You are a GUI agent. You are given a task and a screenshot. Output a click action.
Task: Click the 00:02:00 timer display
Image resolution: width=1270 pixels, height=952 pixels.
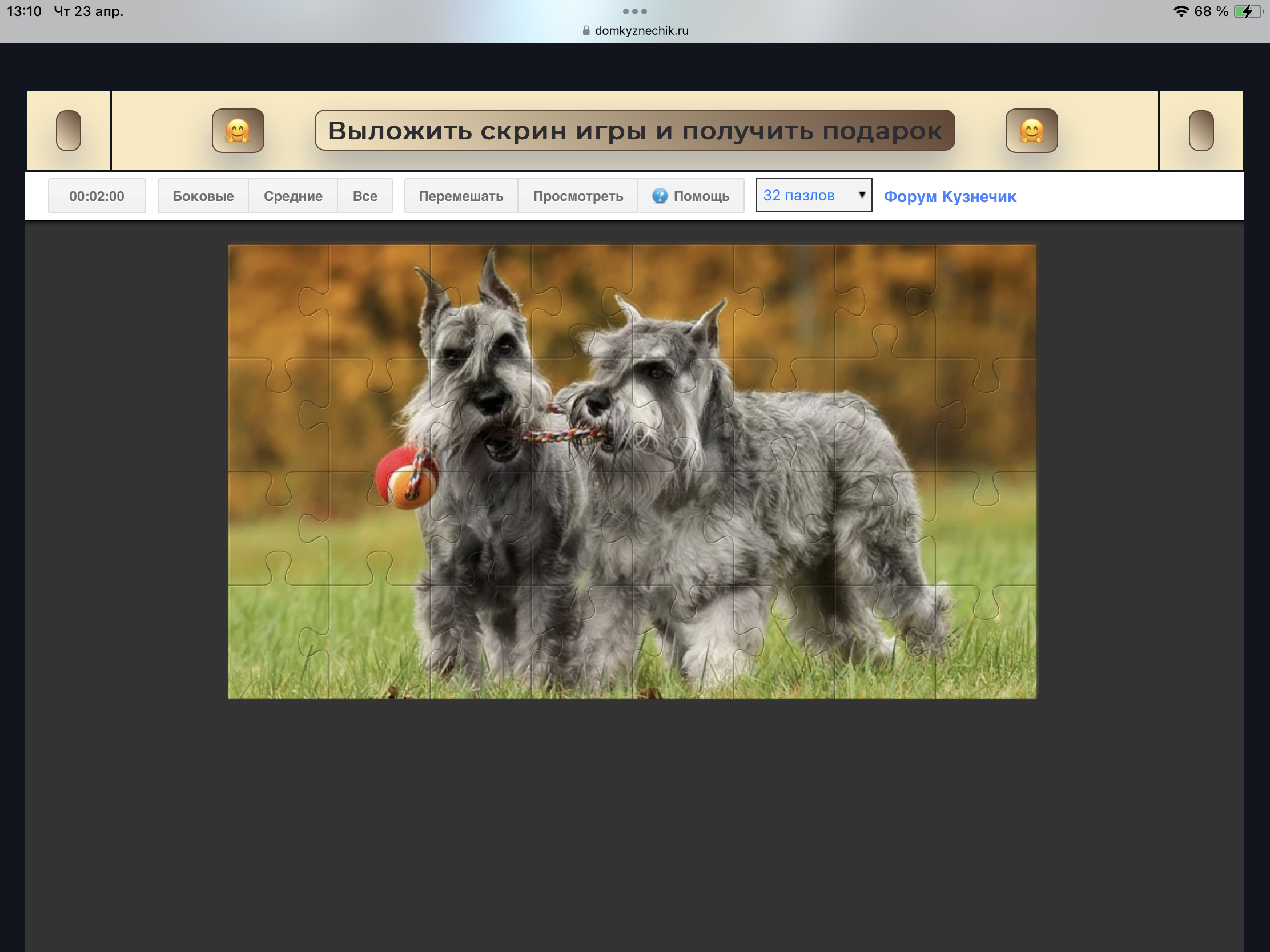point(97,196)
